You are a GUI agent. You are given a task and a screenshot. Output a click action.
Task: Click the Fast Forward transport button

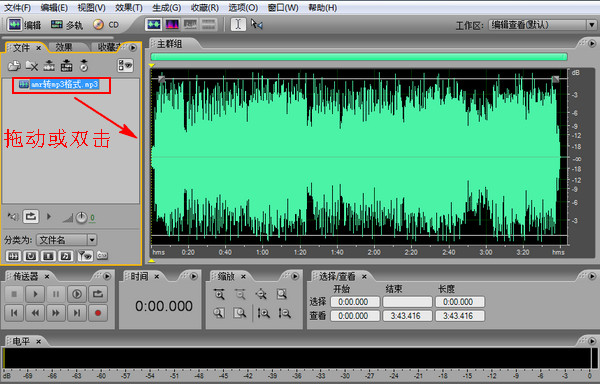56,313
